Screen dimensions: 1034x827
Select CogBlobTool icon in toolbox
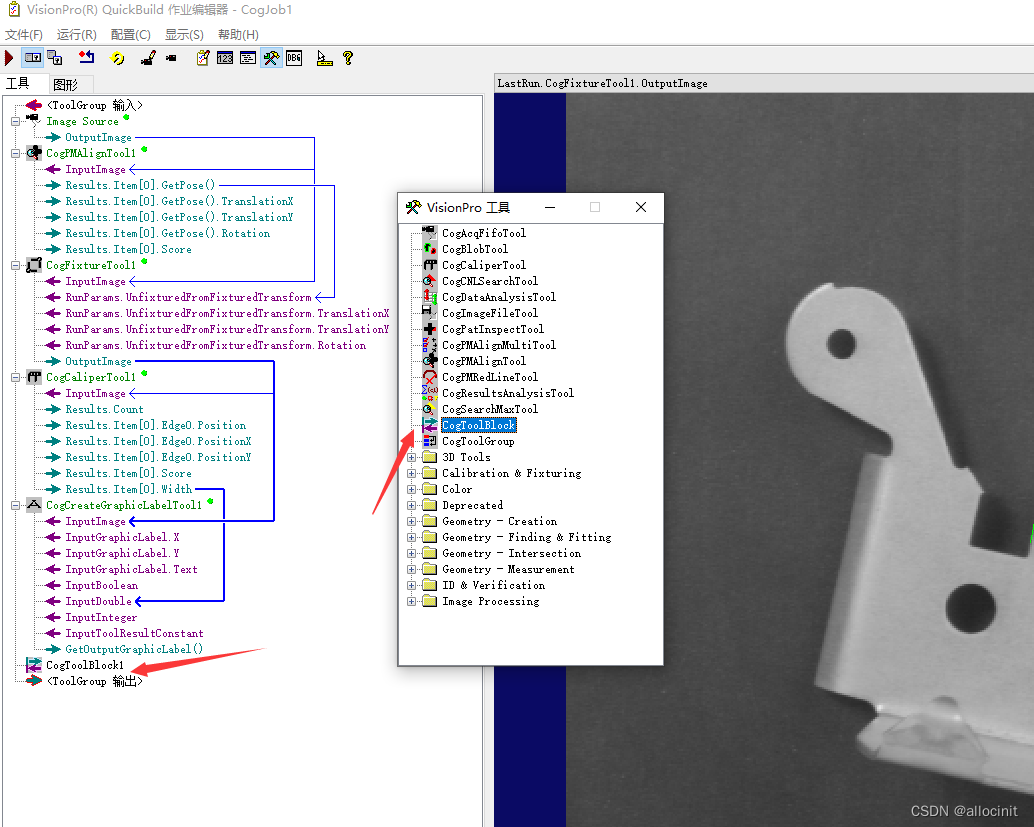[x=429, y=249]
